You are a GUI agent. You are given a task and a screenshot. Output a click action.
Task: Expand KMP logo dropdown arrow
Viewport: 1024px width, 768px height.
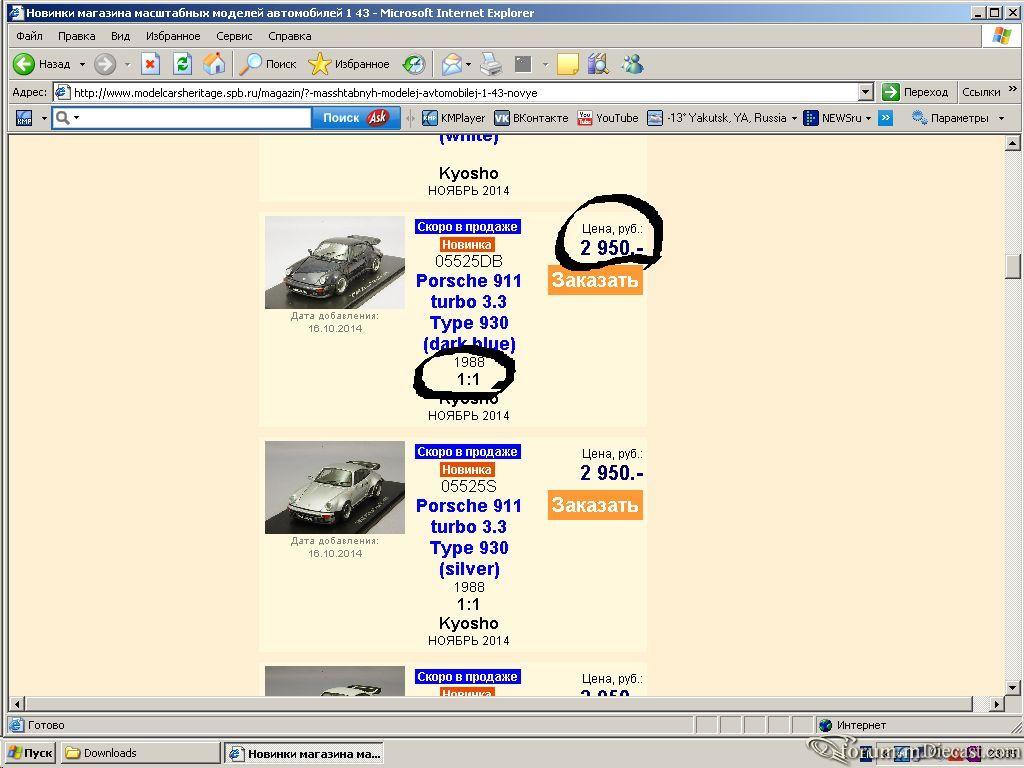click(x=44, y=118)
